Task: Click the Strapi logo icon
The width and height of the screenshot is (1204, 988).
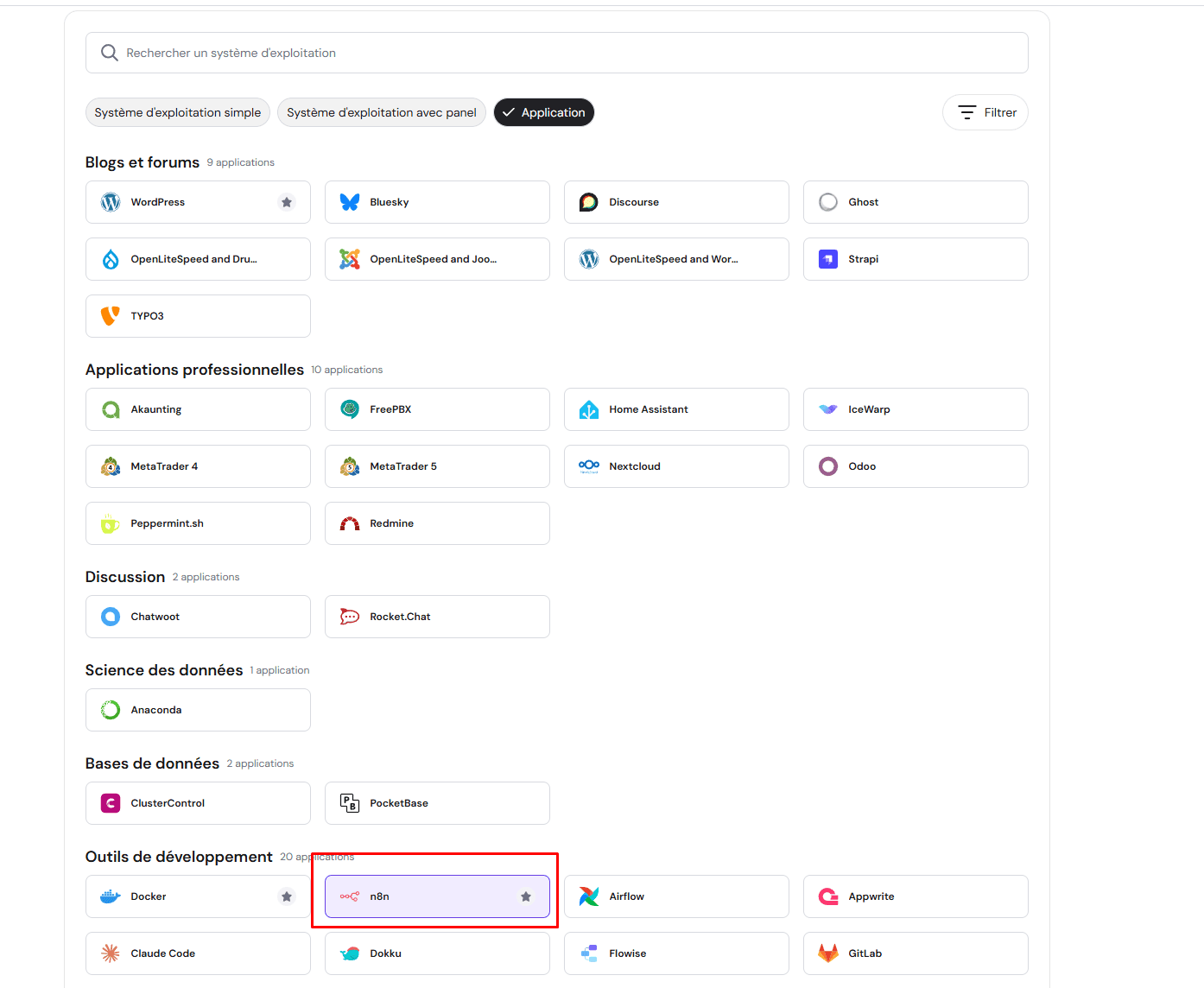Action: click(x=828, y=259)
